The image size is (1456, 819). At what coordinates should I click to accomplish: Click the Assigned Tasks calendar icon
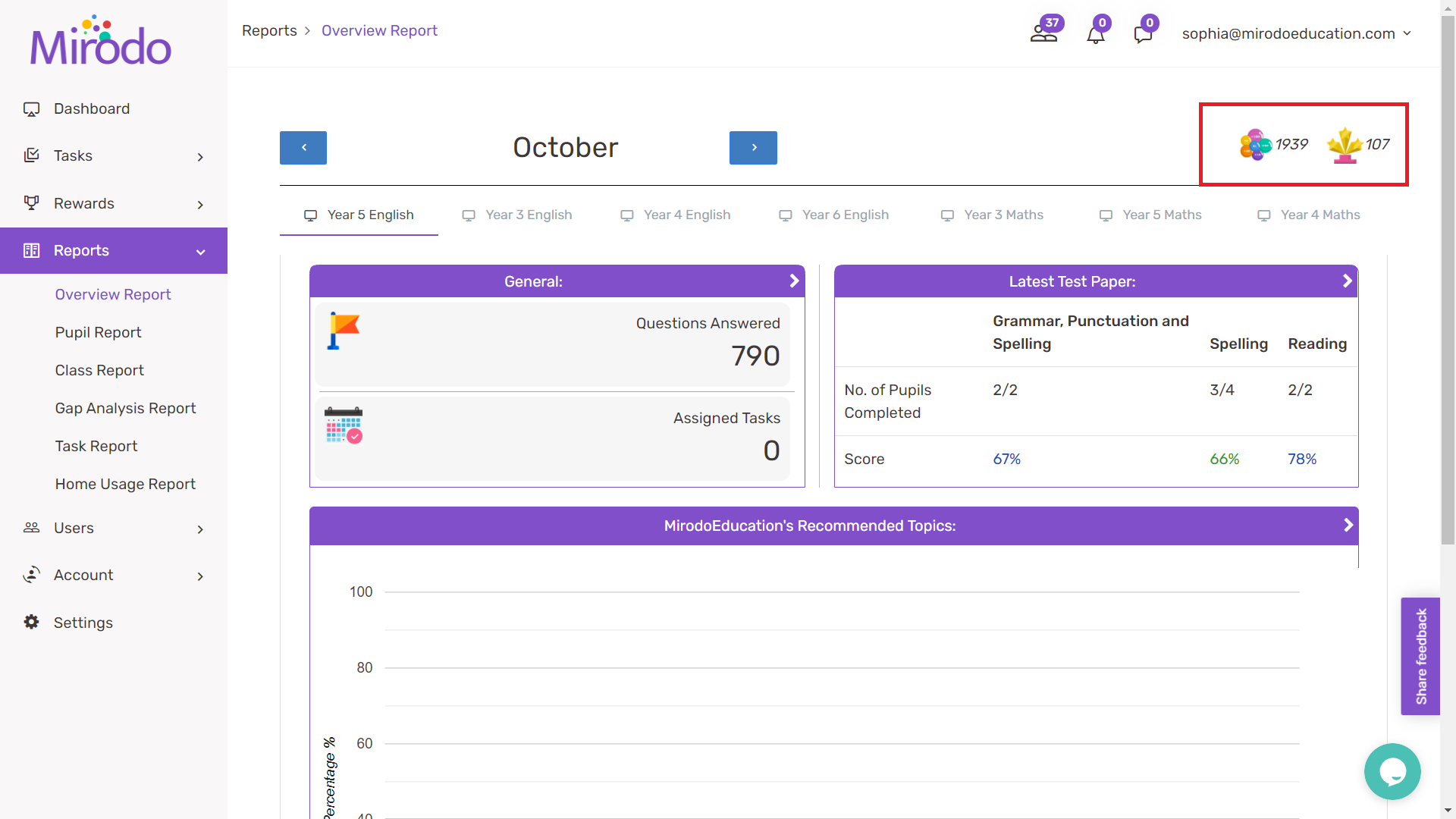tap(344, 425)
